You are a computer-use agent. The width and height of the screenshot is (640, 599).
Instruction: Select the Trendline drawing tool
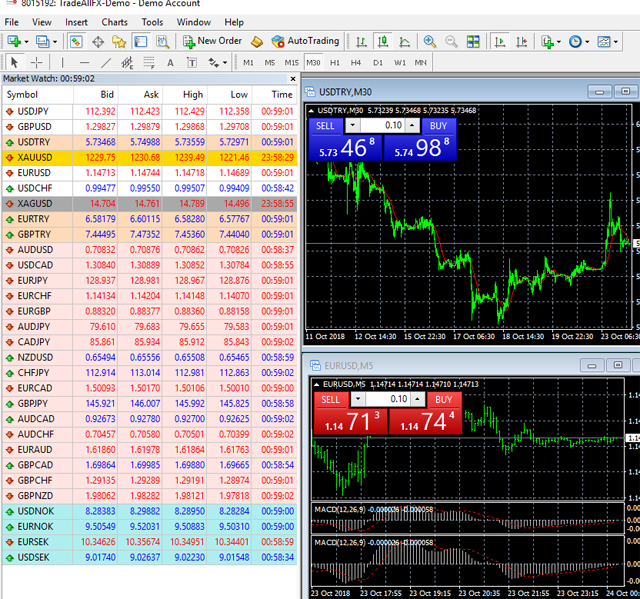[106, 62]
